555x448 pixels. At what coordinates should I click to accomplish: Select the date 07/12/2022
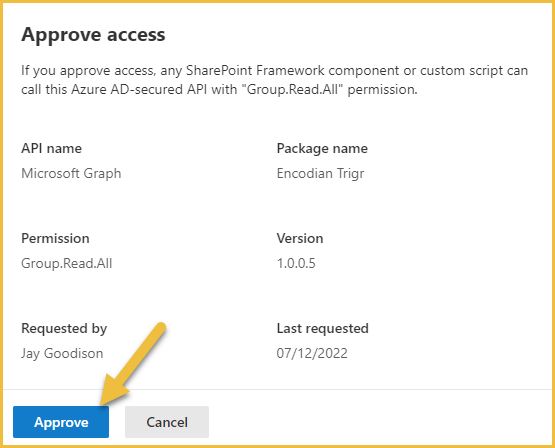(x=312, y=354)
